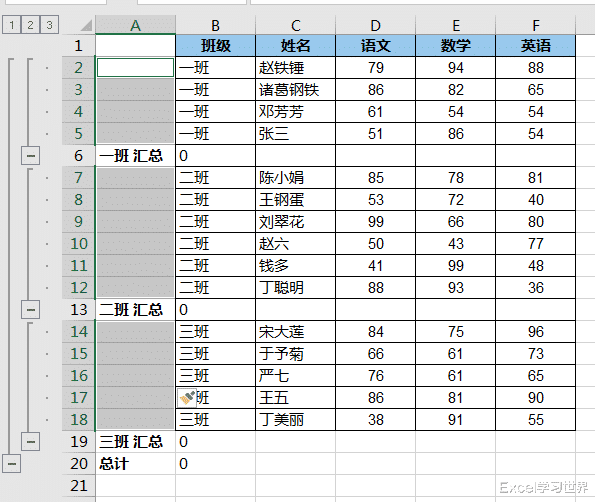595x502 pixels.
Task: Collapse the 总计 outline group
Action: [x=11, y=464]
